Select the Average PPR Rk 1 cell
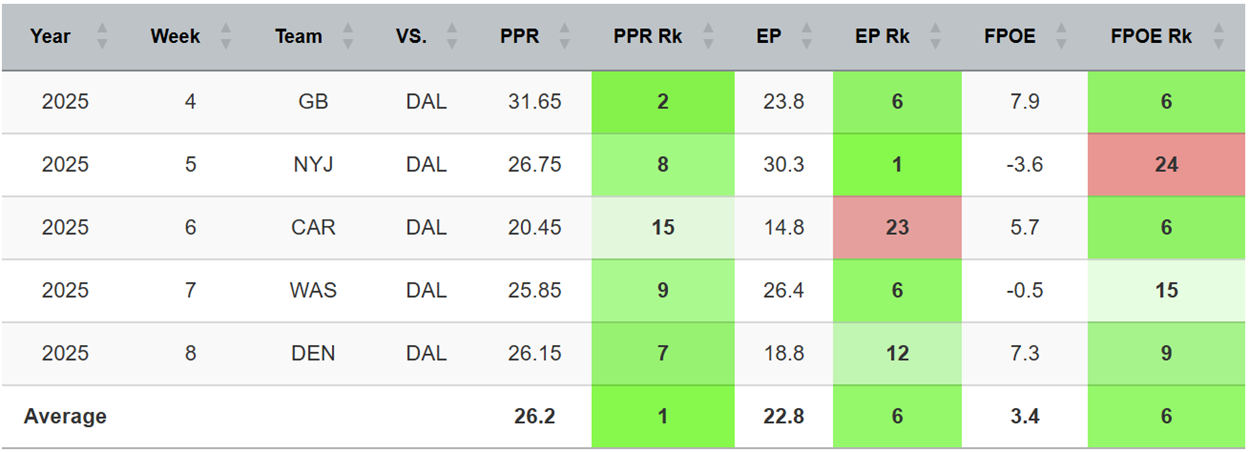 [x=663, y=416]
